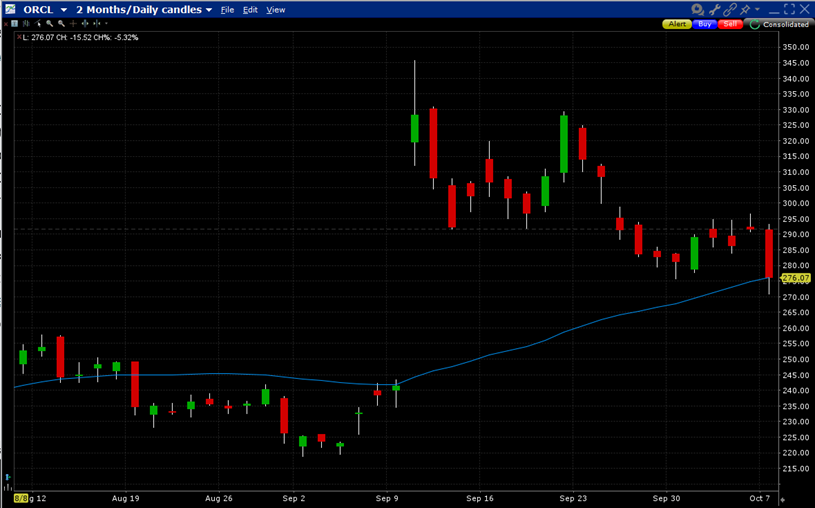This screenshot has width=815, height=508.
Task: Click the chart window icon beside ORCL
Action: coord(10,9)
